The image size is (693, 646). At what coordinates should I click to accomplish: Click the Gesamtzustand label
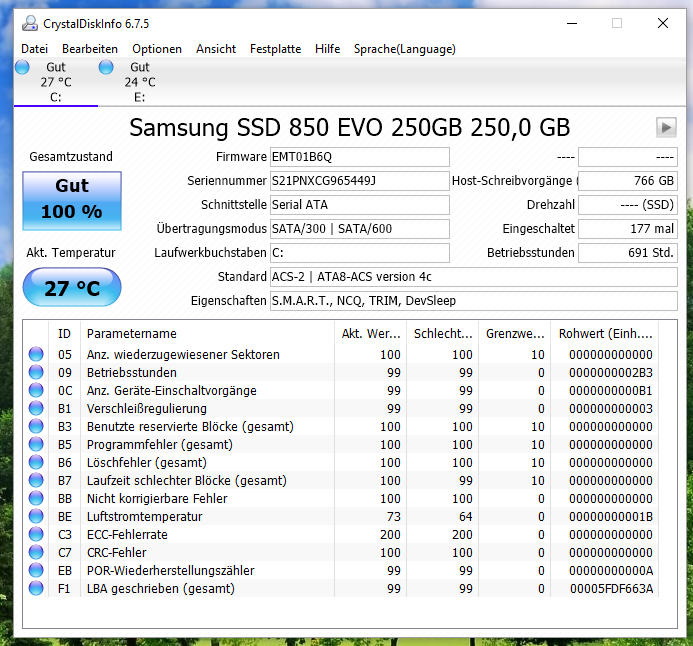pos(71,156)
